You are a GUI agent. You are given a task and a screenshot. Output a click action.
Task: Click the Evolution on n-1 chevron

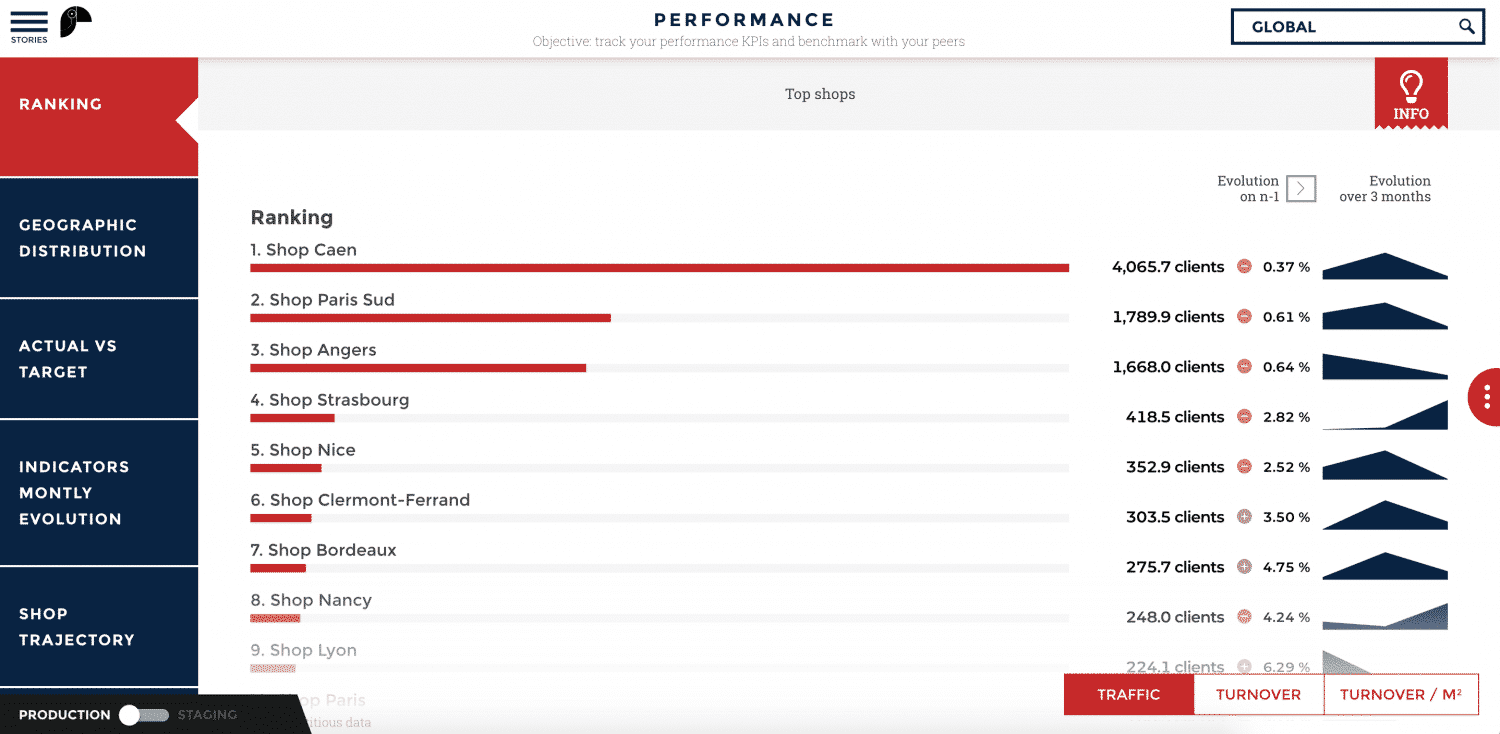point(1300,189)
